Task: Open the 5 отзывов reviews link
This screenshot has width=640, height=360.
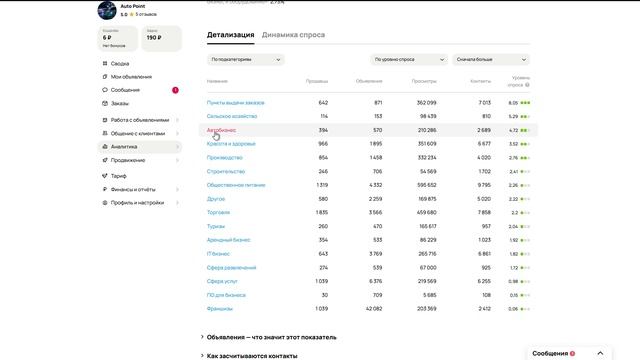Action: pos(146,14)
